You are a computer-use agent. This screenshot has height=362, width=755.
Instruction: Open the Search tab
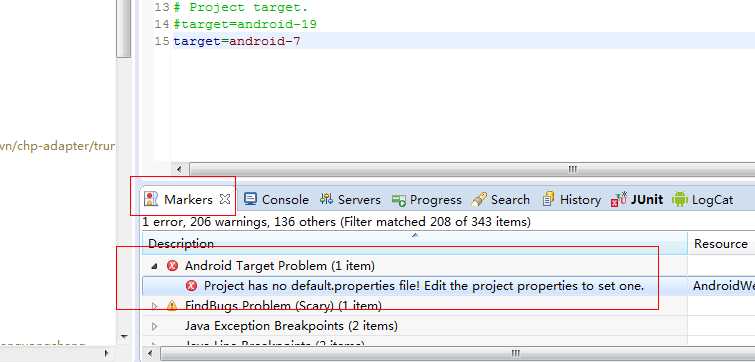point(501,199)
